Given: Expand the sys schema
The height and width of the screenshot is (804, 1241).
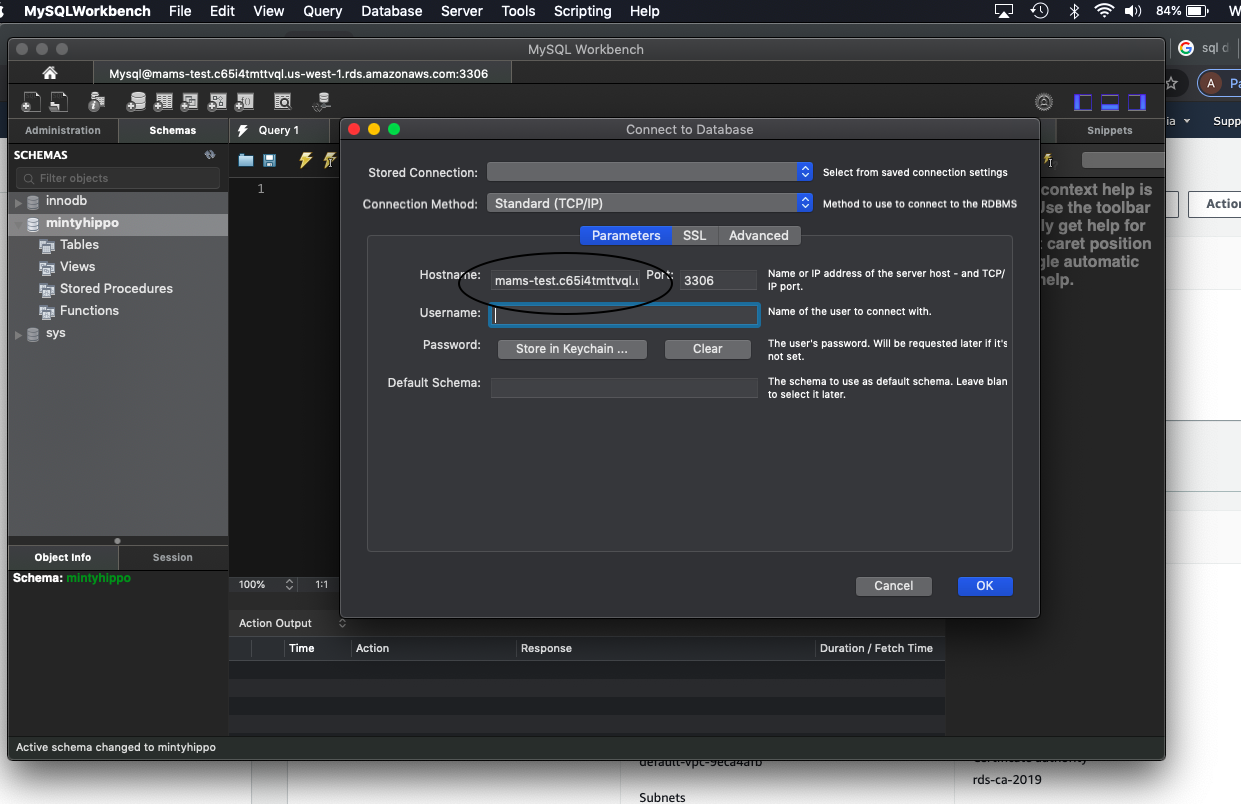Looking at the screenshot, I should click(x=18, y=334).
